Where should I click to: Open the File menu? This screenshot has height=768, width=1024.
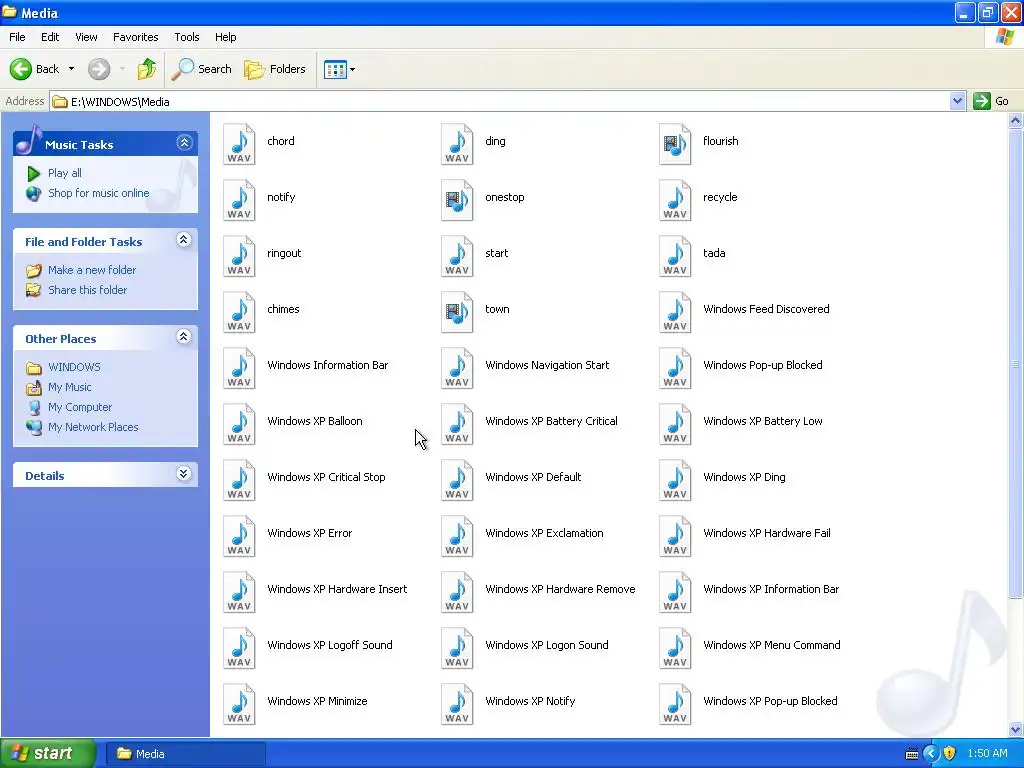[x=17, y=37]
